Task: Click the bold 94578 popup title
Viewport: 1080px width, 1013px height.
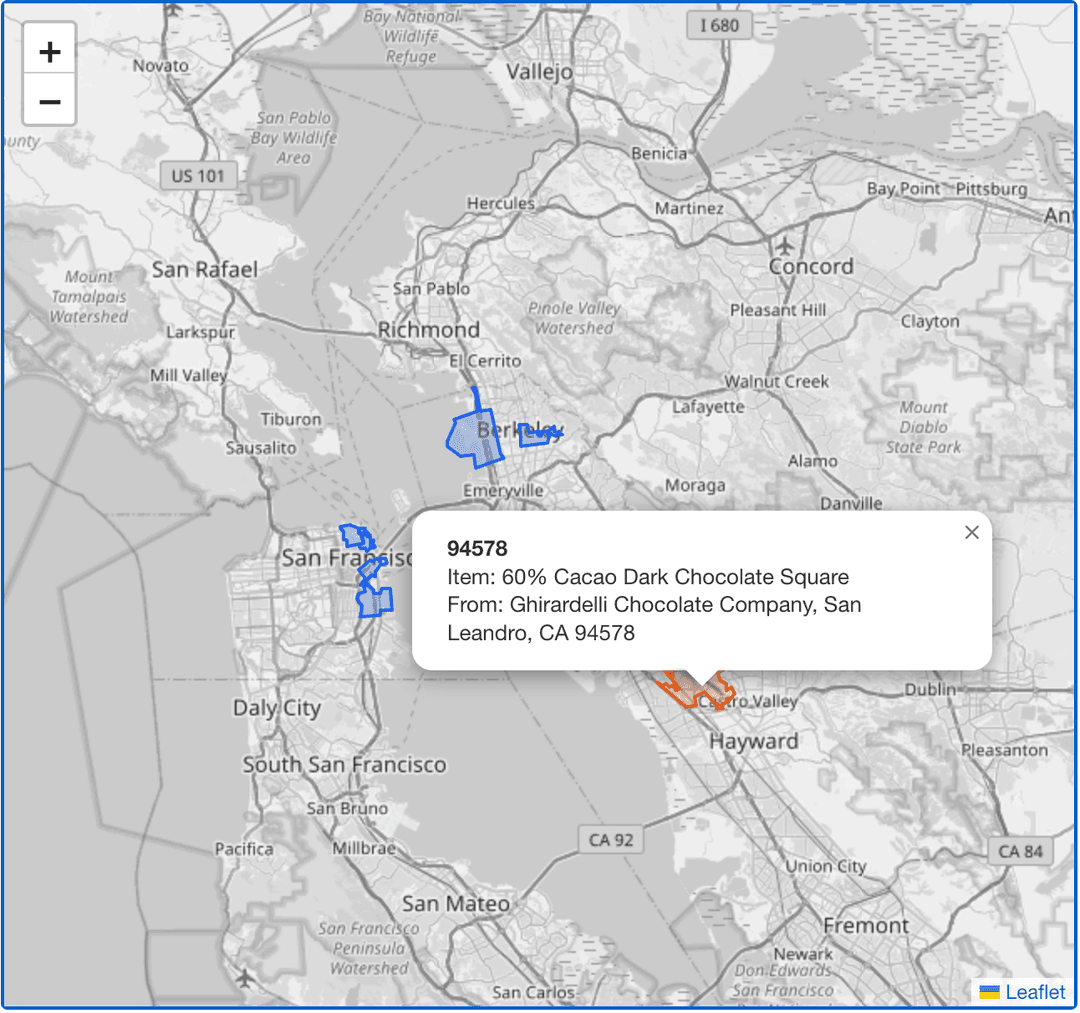Action: [x=477, y=548]
